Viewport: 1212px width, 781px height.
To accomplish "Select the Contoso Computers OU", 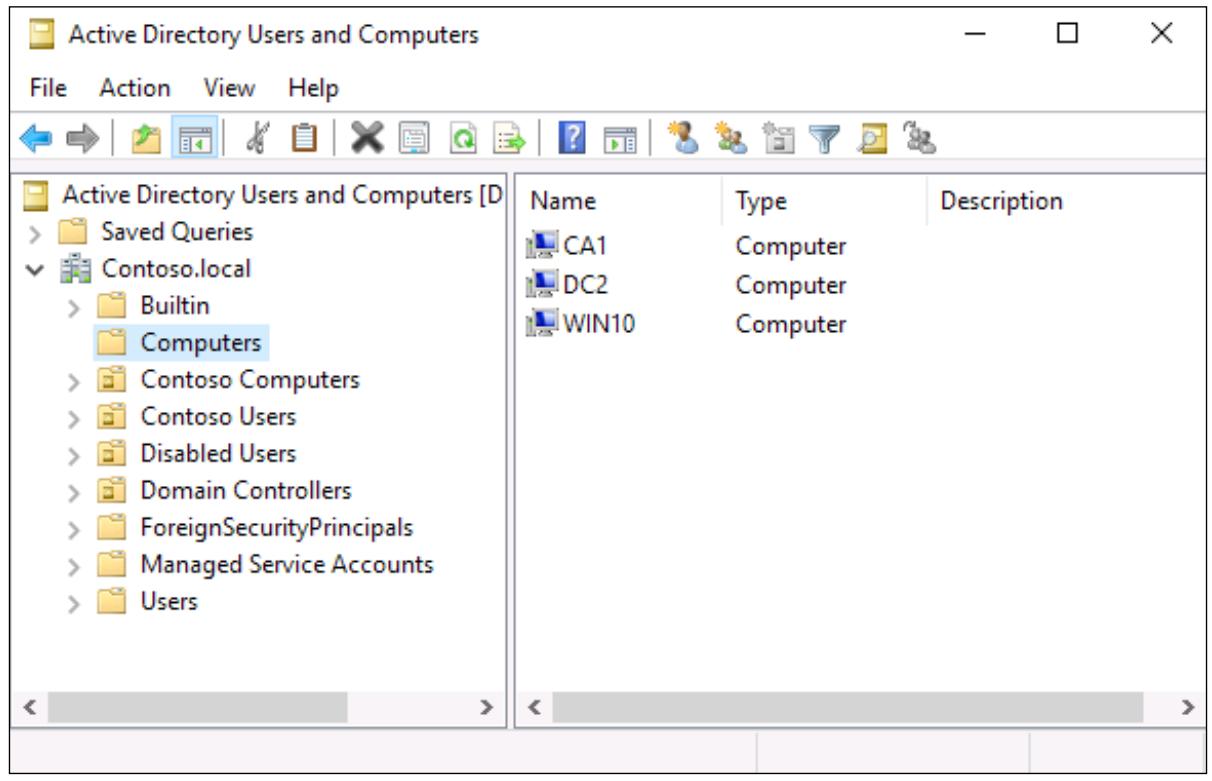I will pyautogui.click(x=250, y=380).
